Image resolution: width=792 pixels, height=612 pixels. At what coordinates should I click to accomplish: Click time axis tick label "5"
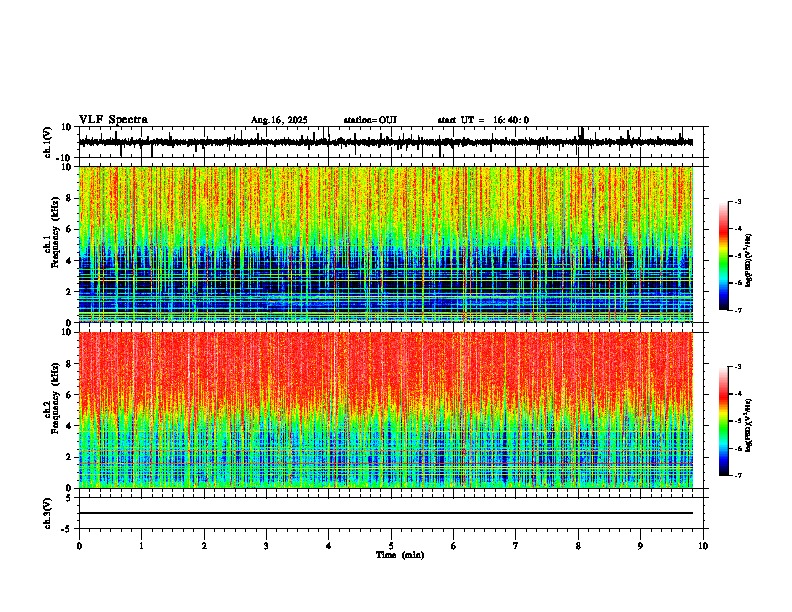tap(391, 546)
